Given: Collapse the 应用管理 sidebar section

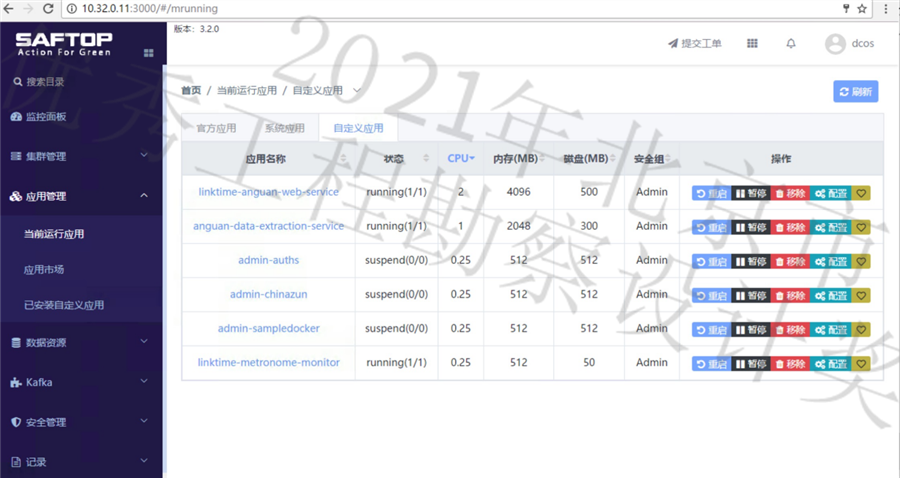Looking at the screenshot, I should point(80,197).
